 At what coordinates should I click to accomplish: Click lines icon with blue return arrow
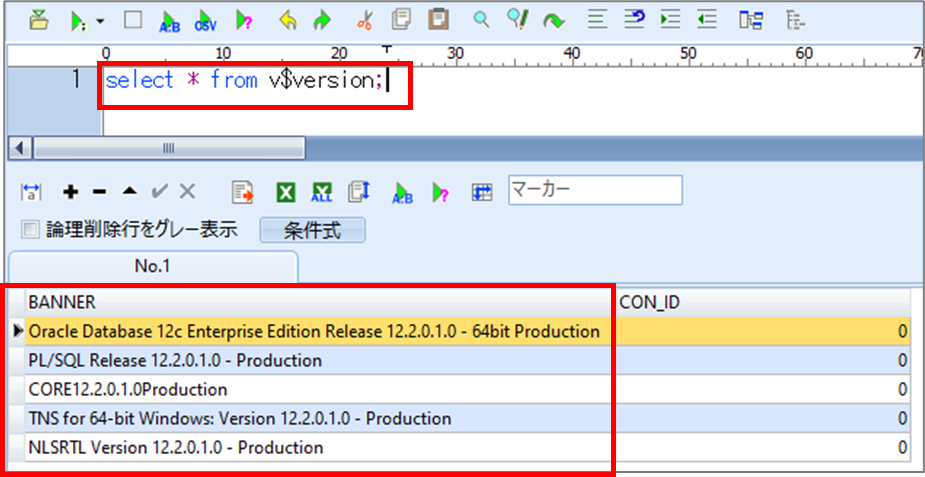coord(634,21)
